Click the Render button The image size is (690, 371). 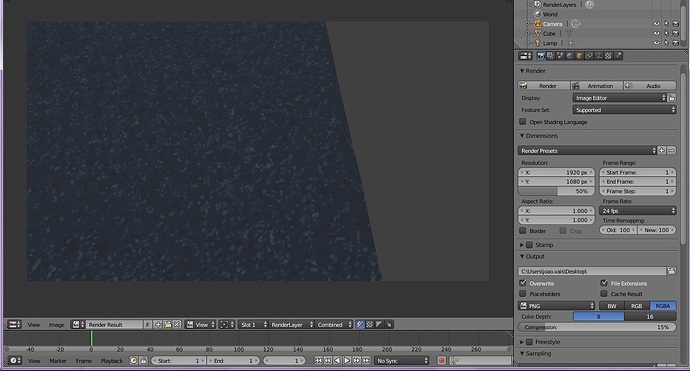544,86
